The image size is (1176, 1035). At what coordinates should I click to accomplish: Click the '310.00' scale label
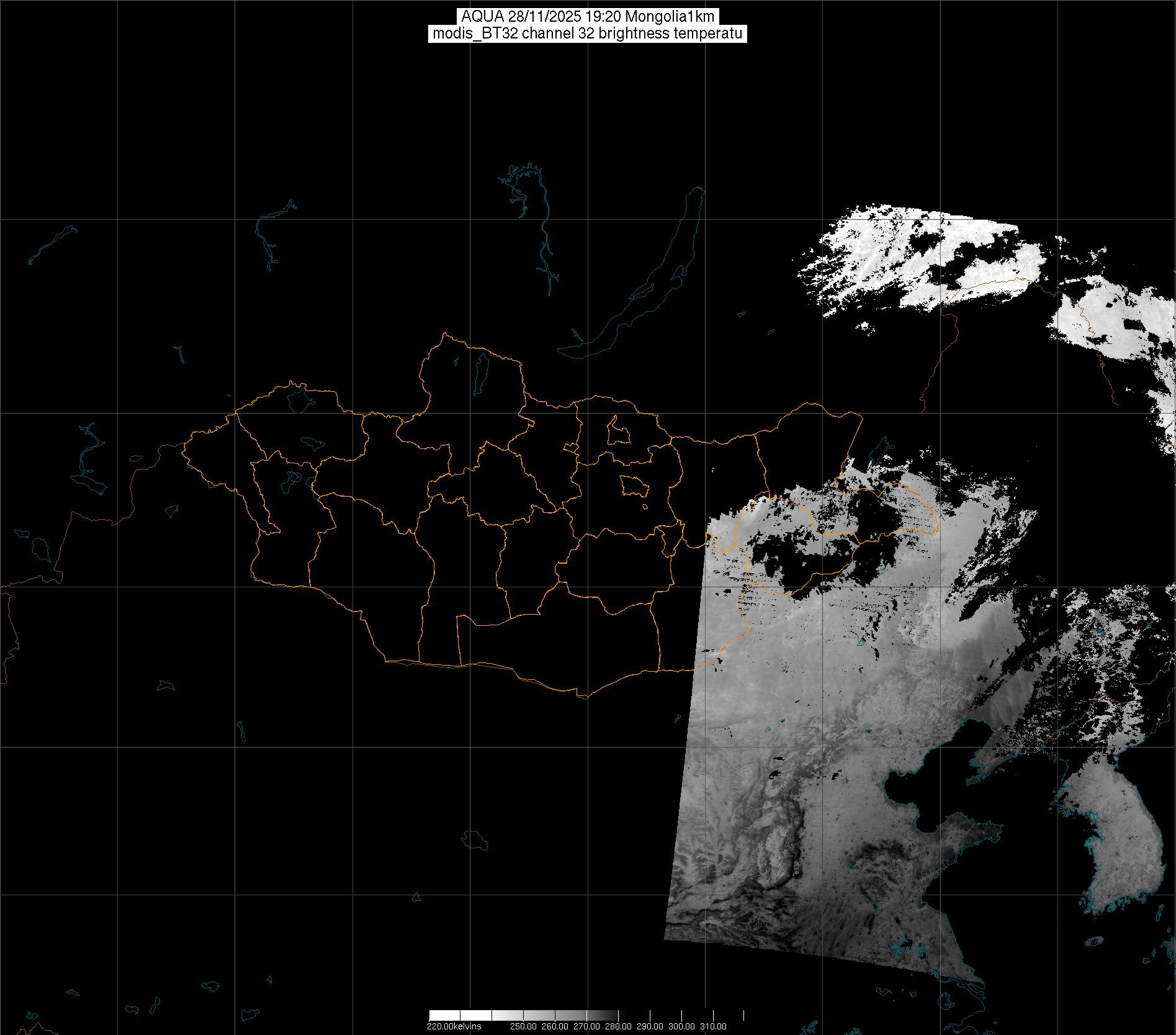click(x=714, y=1026)
